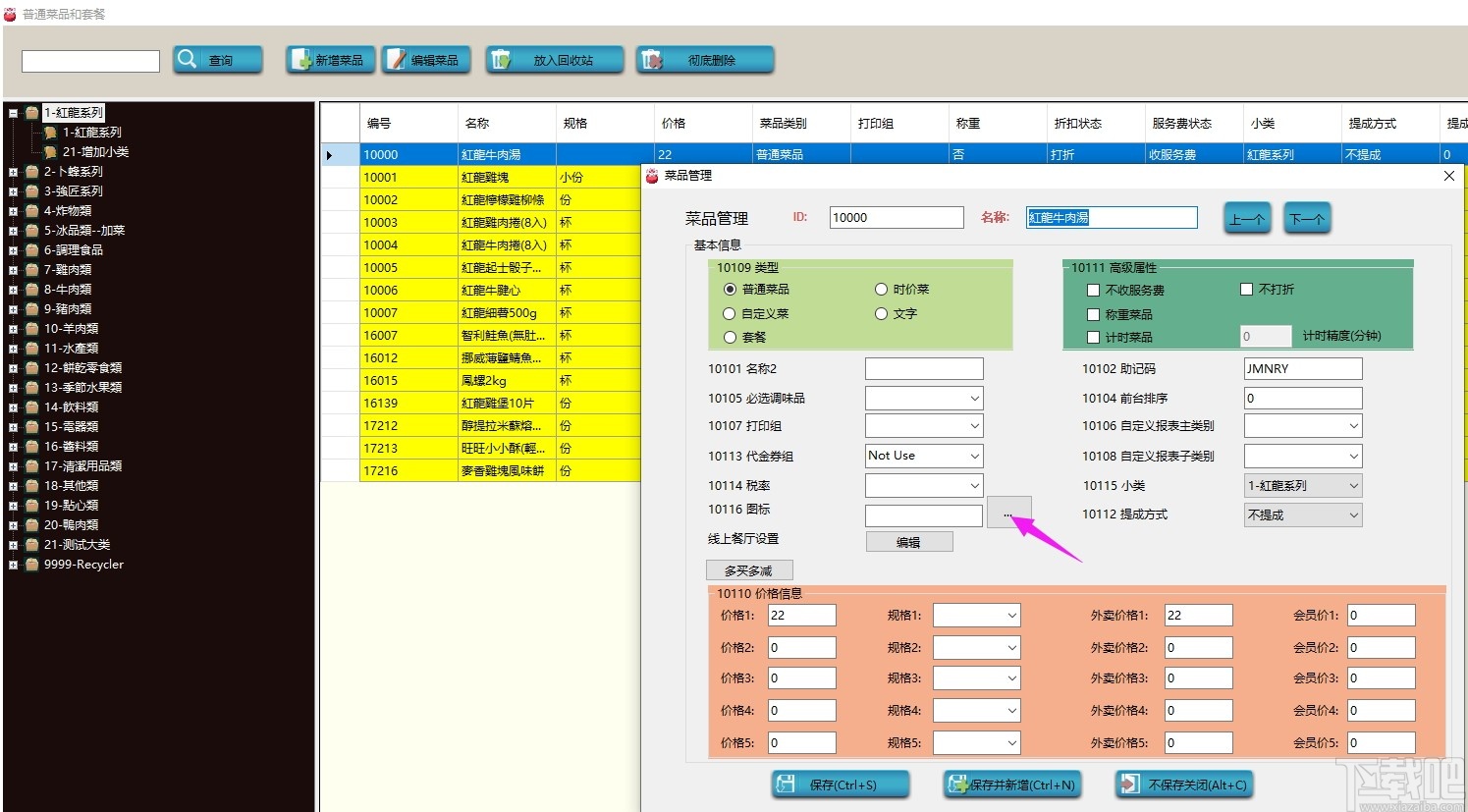Image resolution: width=1468 pixels, height=812 pixels.
Task: Click the folder icon beside 6-調理食品
Action: [32, 250]
